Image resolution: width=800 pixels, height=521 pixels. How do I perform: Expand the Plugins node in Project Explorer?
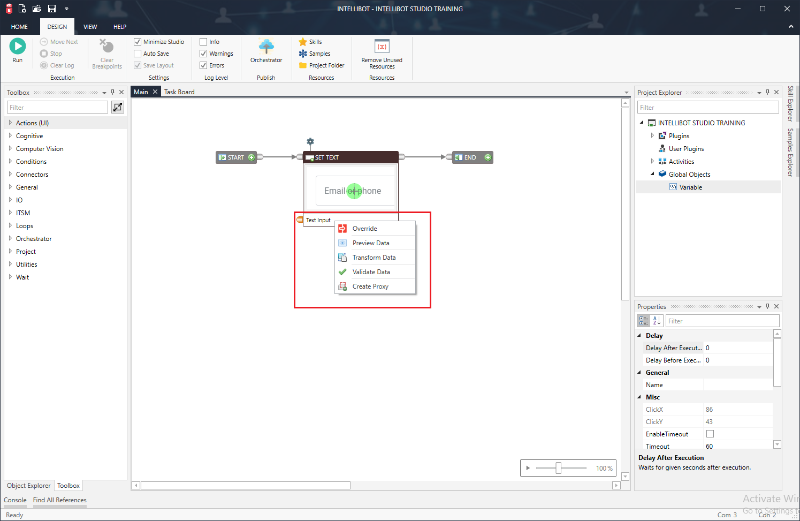point(652,135)
